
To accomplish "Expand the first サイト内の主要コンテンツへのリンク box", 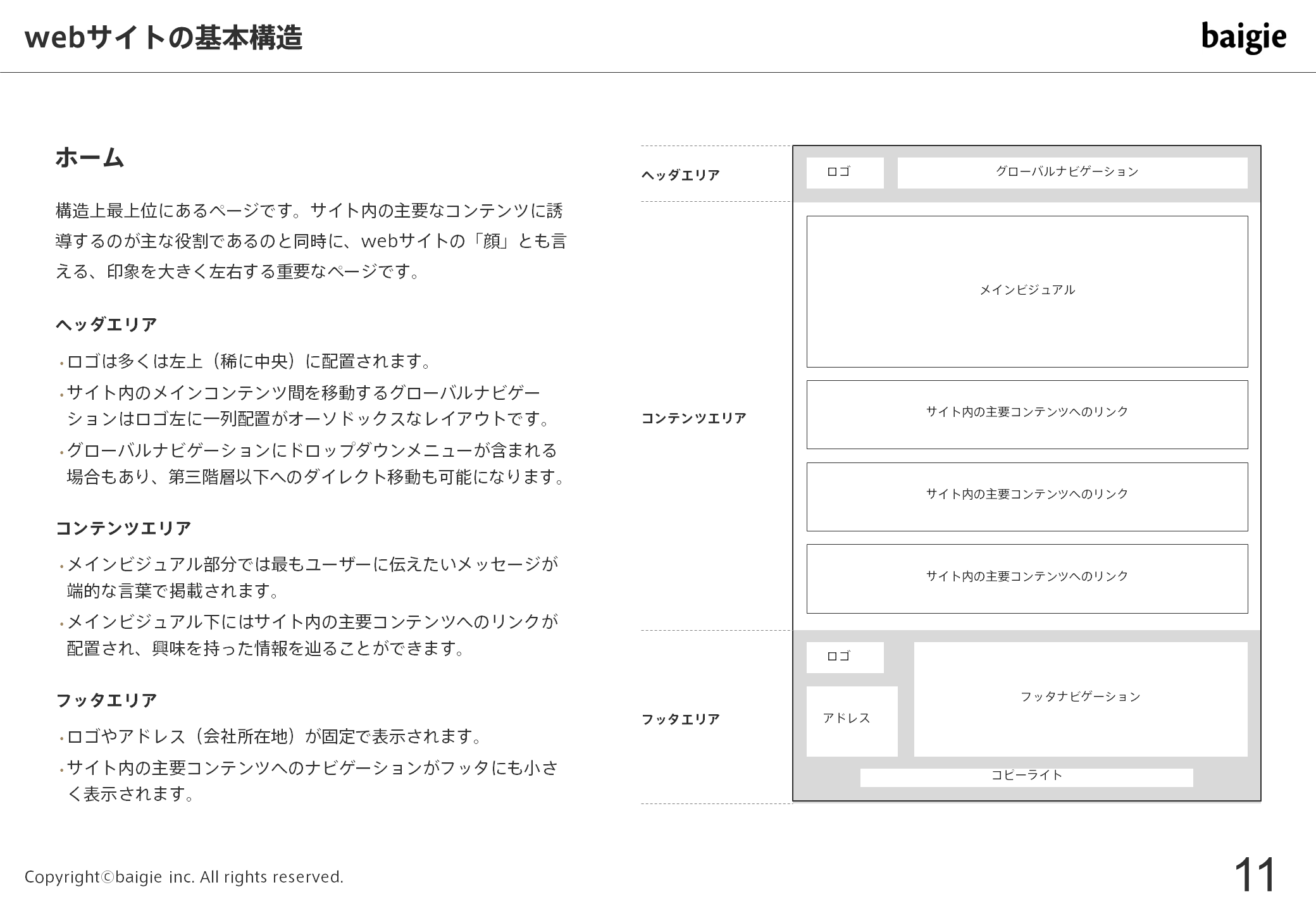I will pyautogui.click(x=1025, y=412).
